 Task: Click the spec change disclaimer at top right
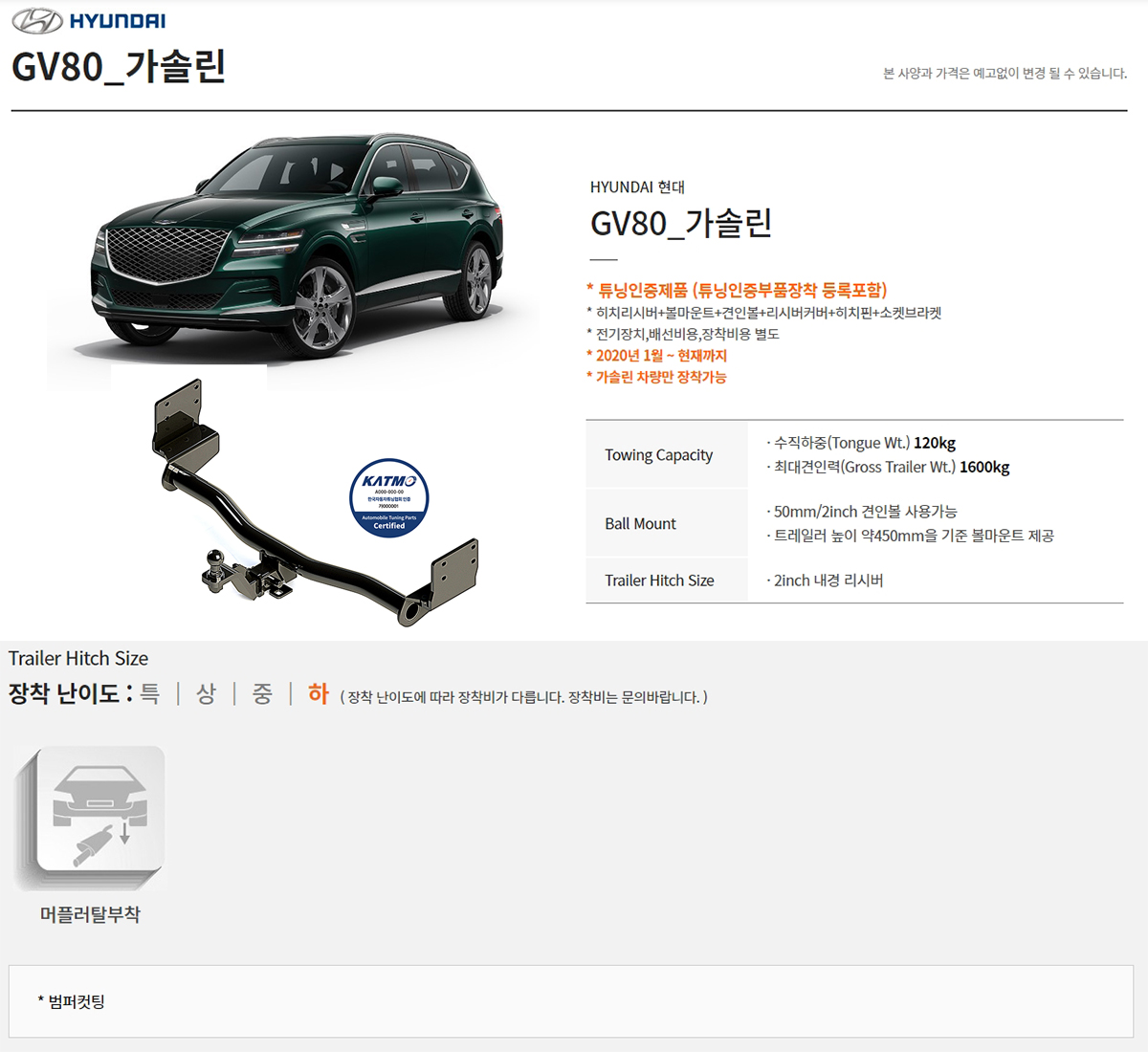click(1004, 73)
